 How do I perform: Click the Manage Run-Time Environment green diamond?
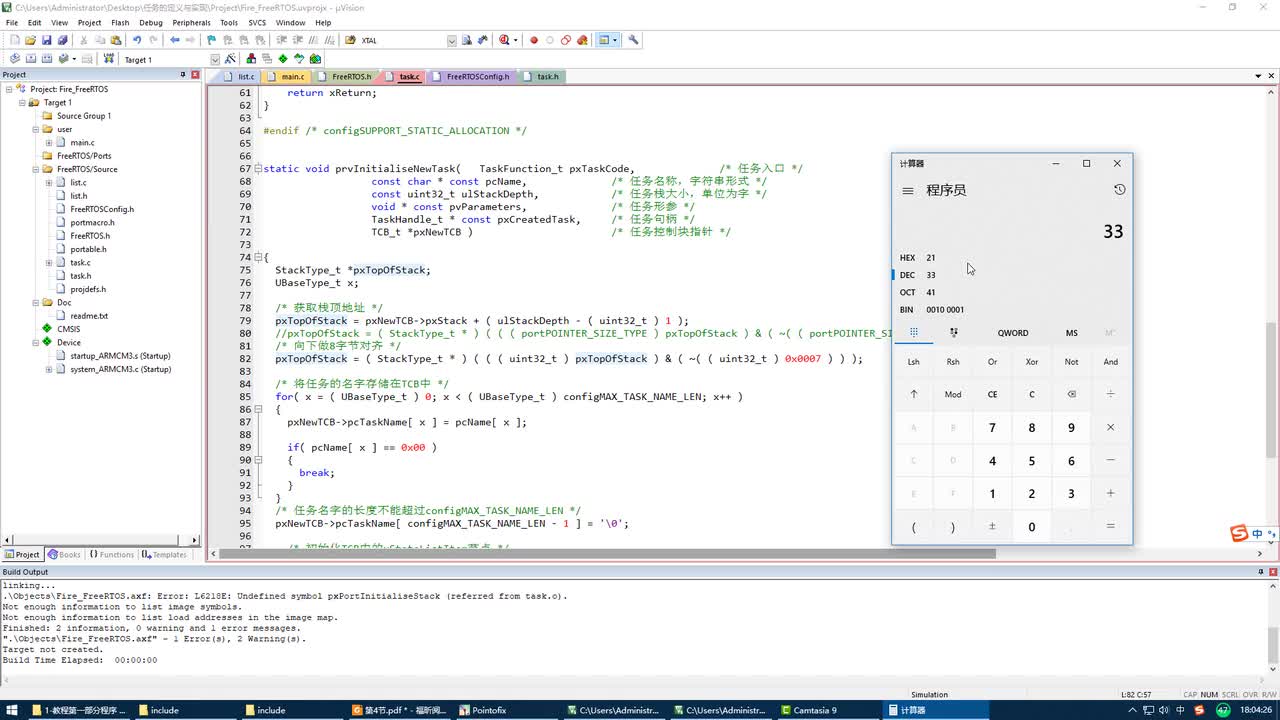283,59
